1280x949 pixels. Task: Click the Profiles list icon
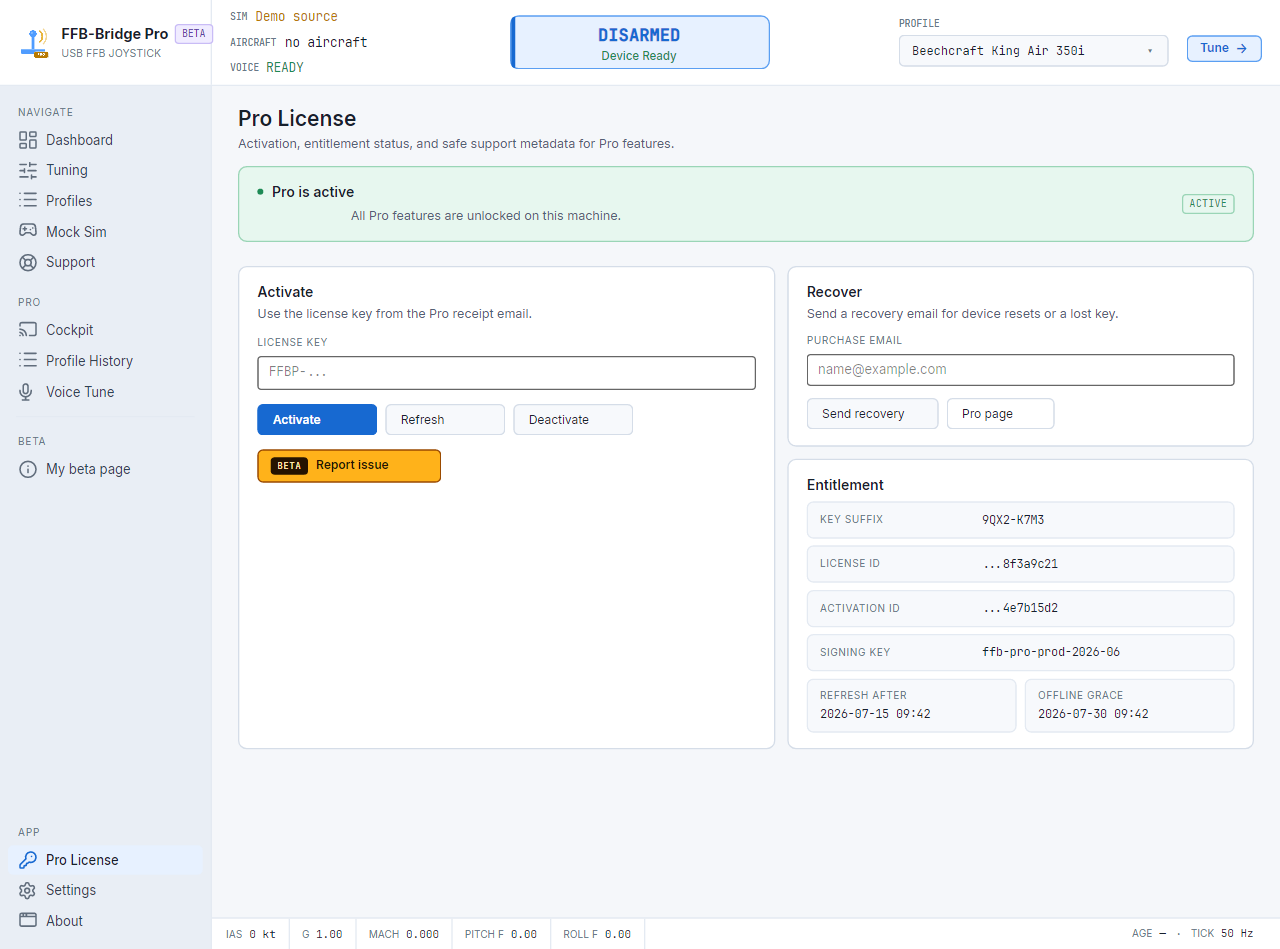pos(28,201)
